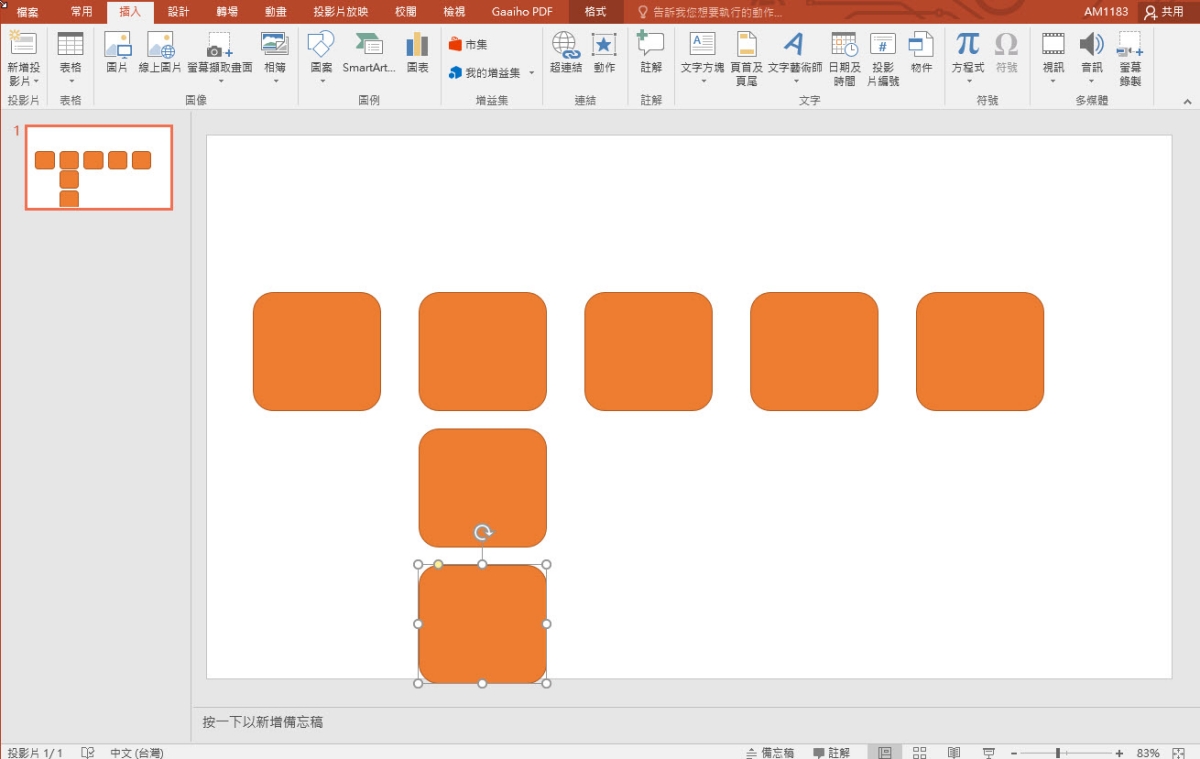This screenshot has width=1200, height=759.
Task: Click the 共用 share button
Action: (x=1164, y=12)
